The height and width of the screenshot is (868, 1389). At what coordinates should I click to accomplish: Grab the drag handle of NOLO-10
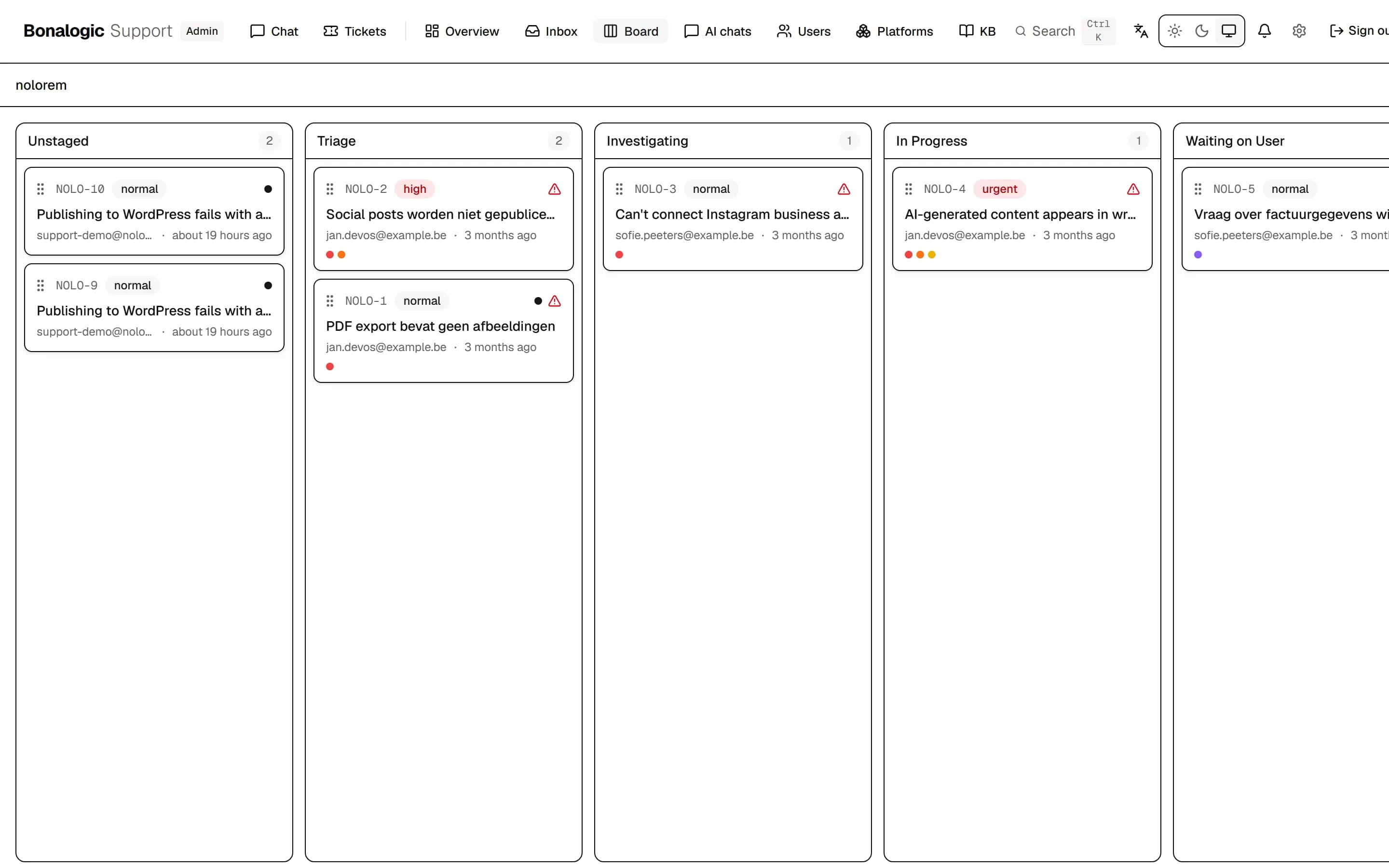[41, 189]
